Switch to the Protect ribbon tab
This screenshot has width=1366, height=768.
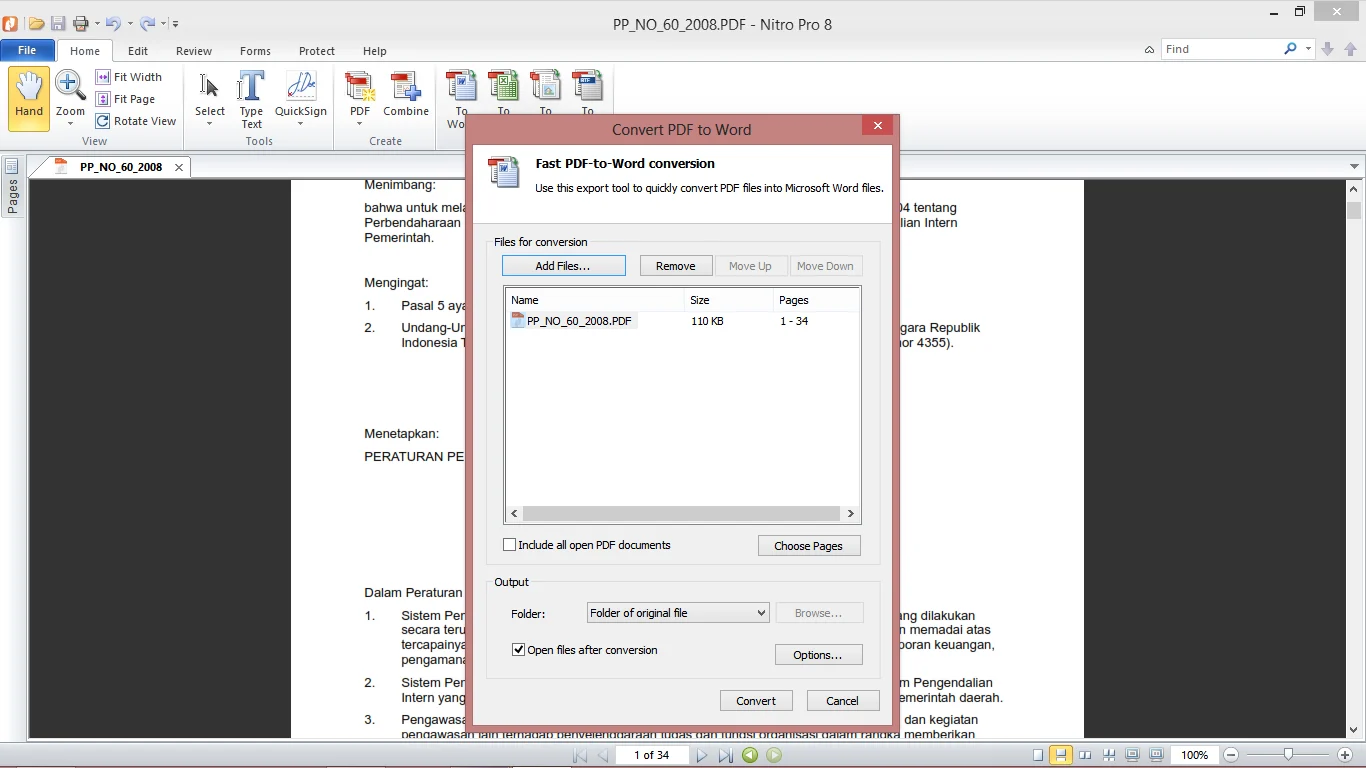(317, 51)
